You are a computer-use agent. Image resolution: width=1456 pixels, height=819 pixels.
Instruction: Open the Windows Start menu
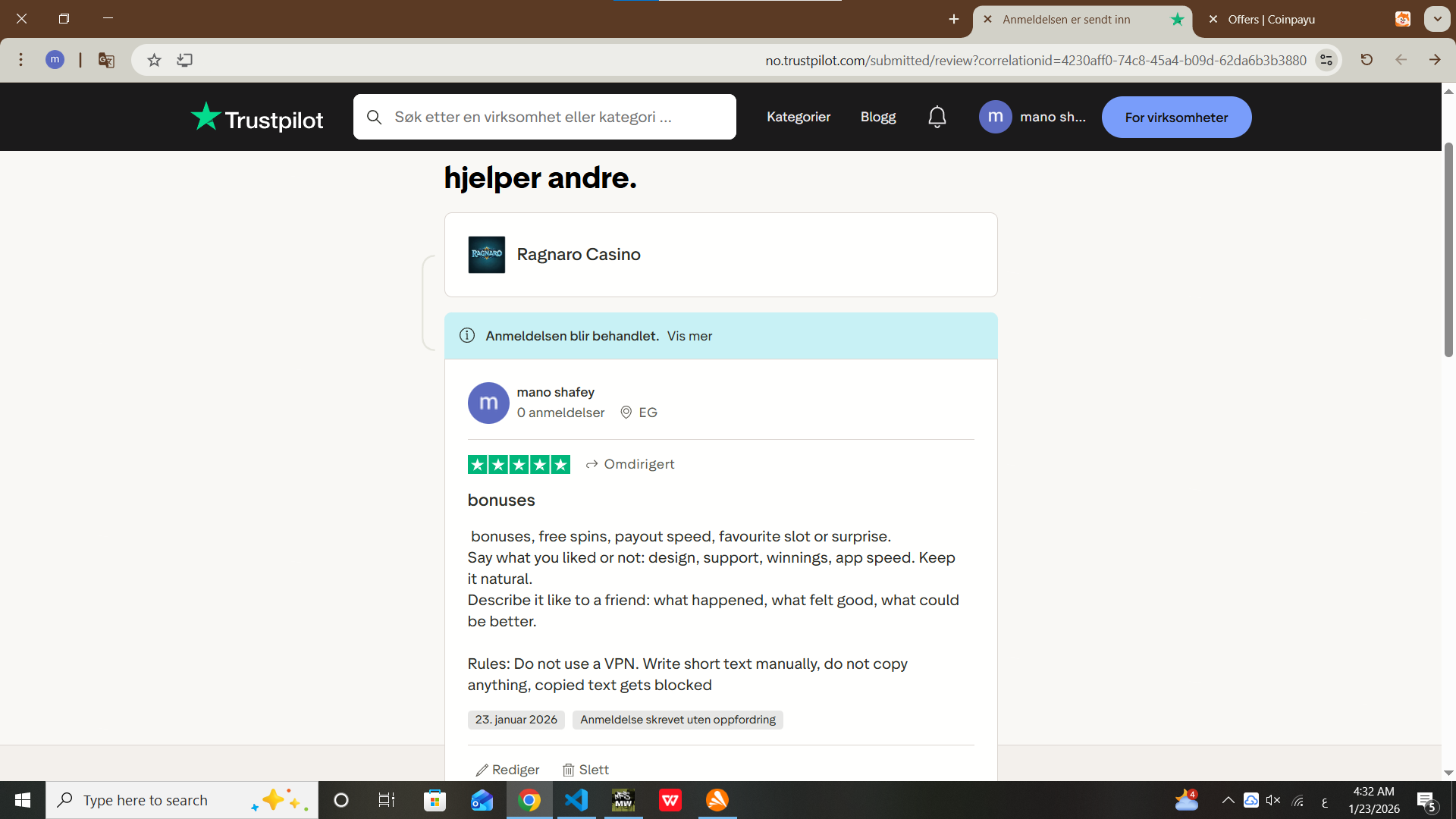23,800
